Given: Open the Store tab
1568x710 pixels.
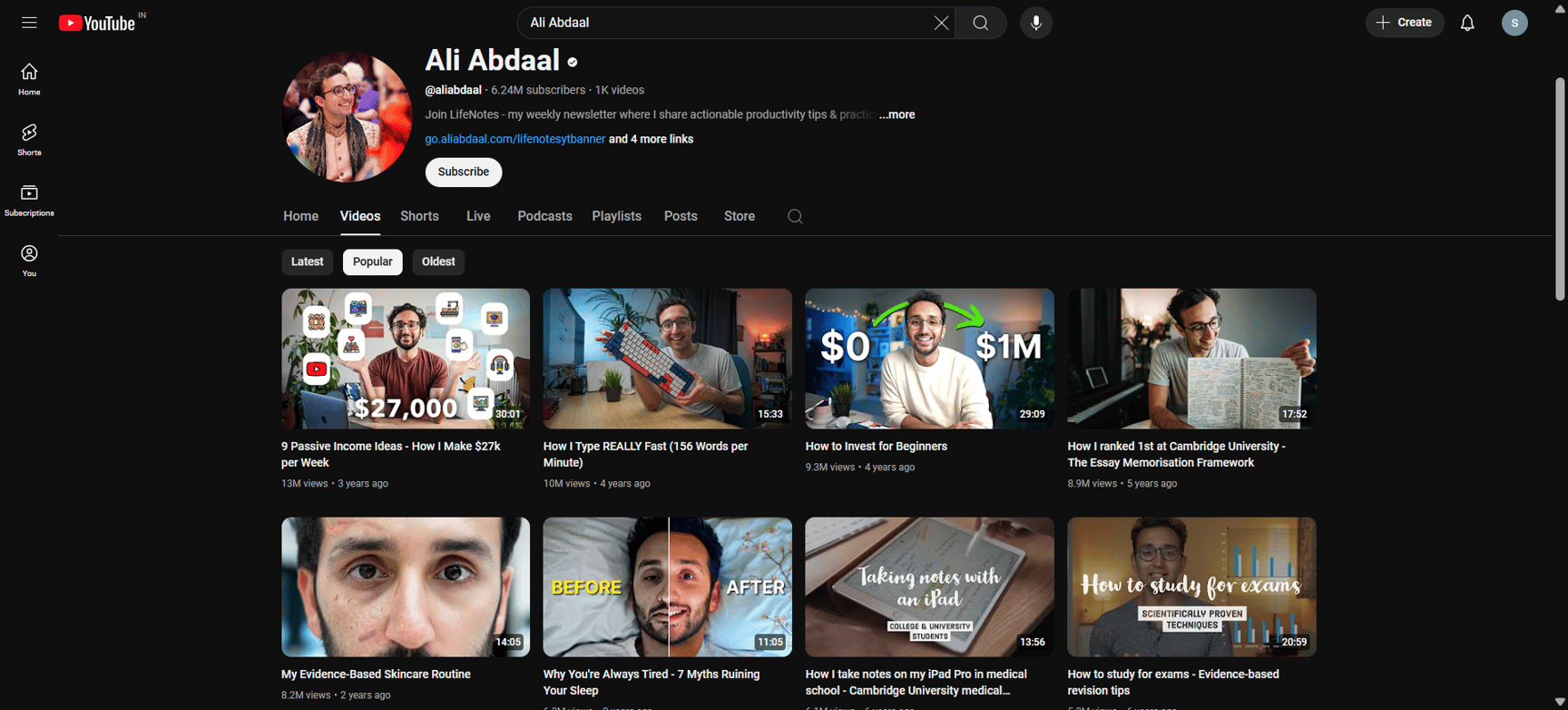Looking at the screenshot, I should [740, 216].
